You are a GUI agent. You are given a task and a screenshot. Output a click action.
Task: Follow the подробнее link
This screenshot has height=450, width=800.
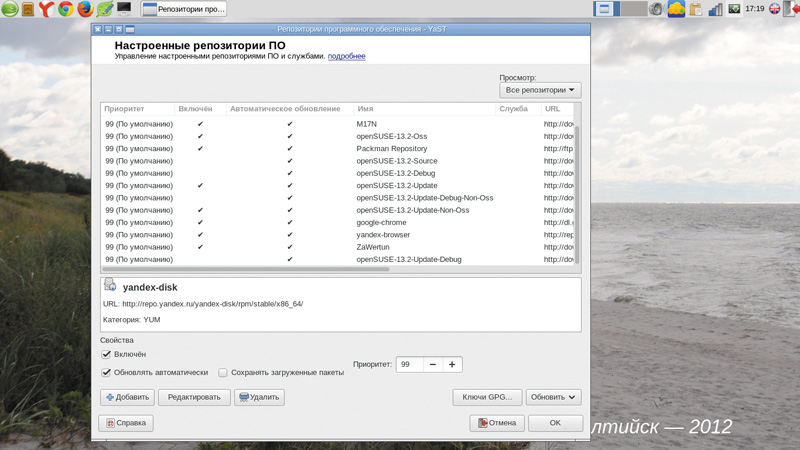point(346,56)
